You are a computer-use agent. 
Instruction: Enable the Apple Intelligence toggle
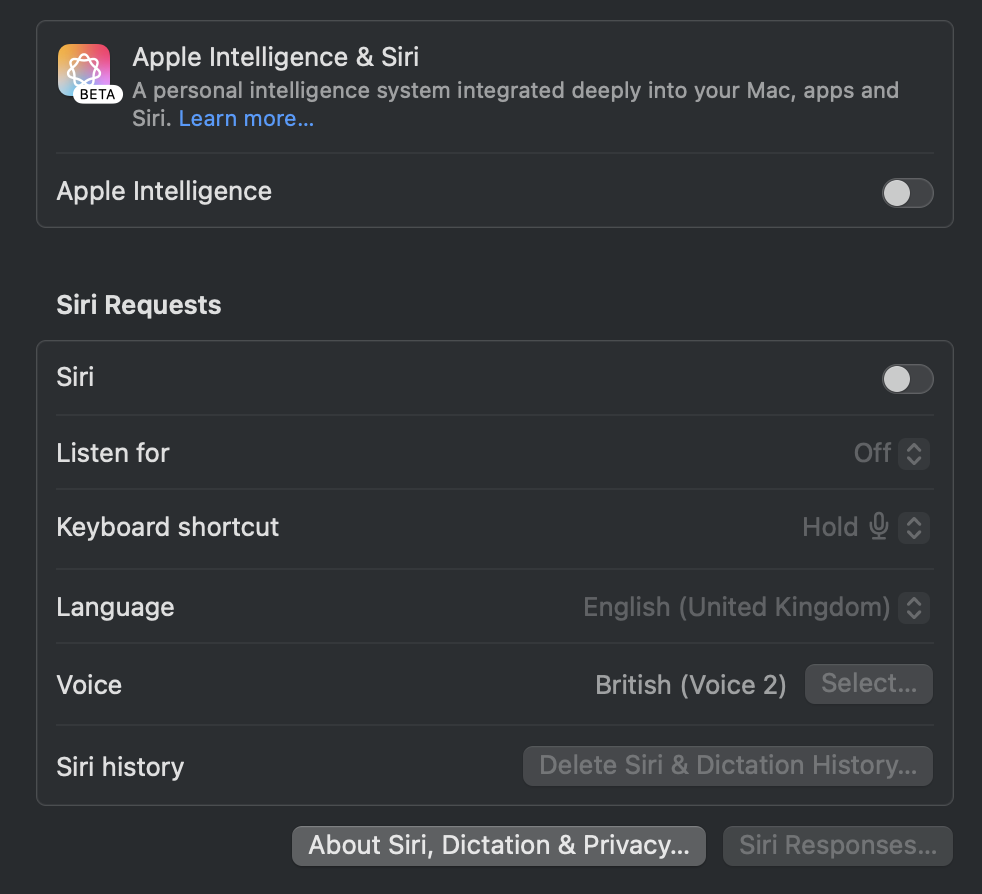pyautogui.click(x=907, y=193)
